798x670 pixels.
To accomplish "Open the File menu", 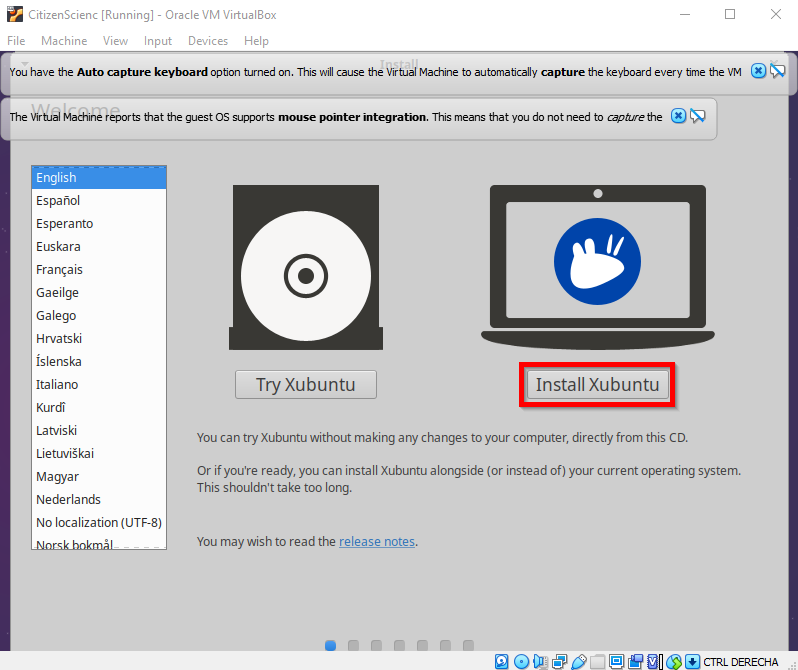I will [x=16, y=41].
